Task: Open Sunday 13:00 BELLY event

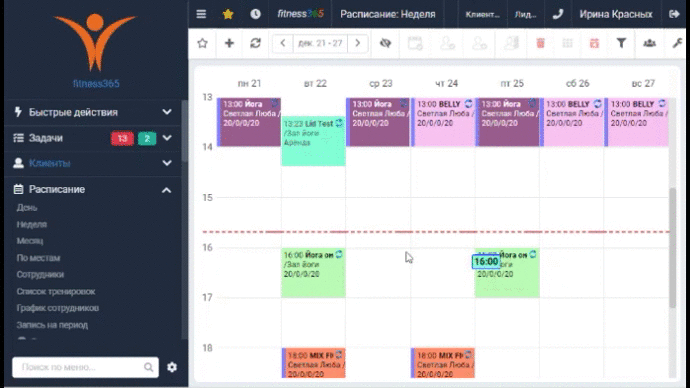Action: pos(637,122)
